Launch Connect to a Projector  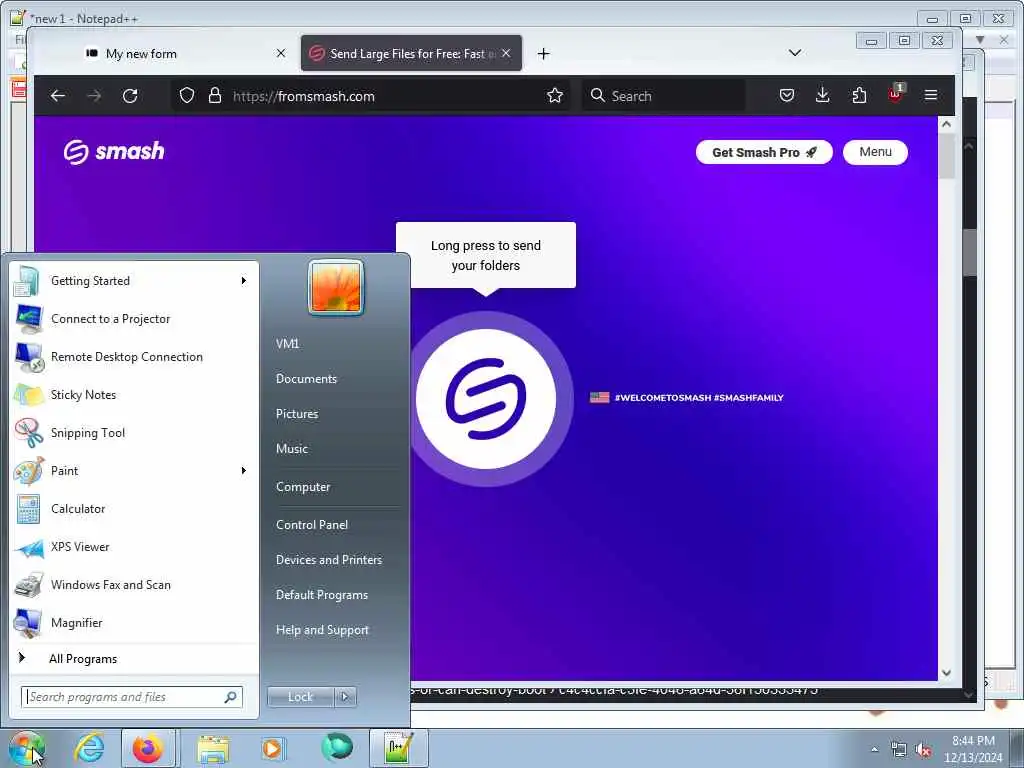134,319
